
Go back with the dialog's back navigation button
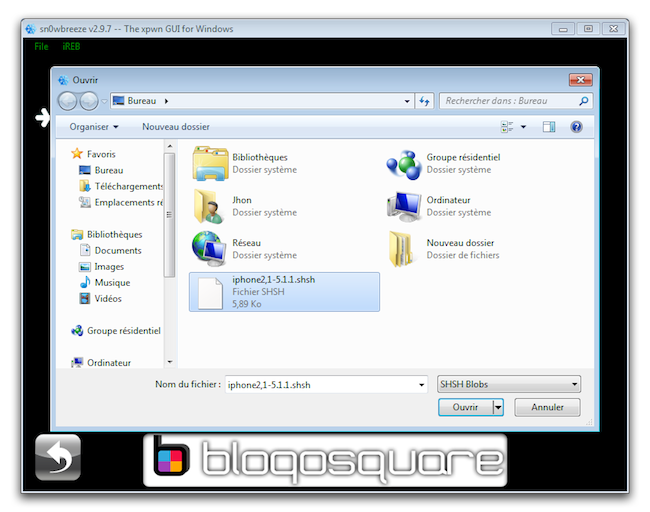(67, 101)
